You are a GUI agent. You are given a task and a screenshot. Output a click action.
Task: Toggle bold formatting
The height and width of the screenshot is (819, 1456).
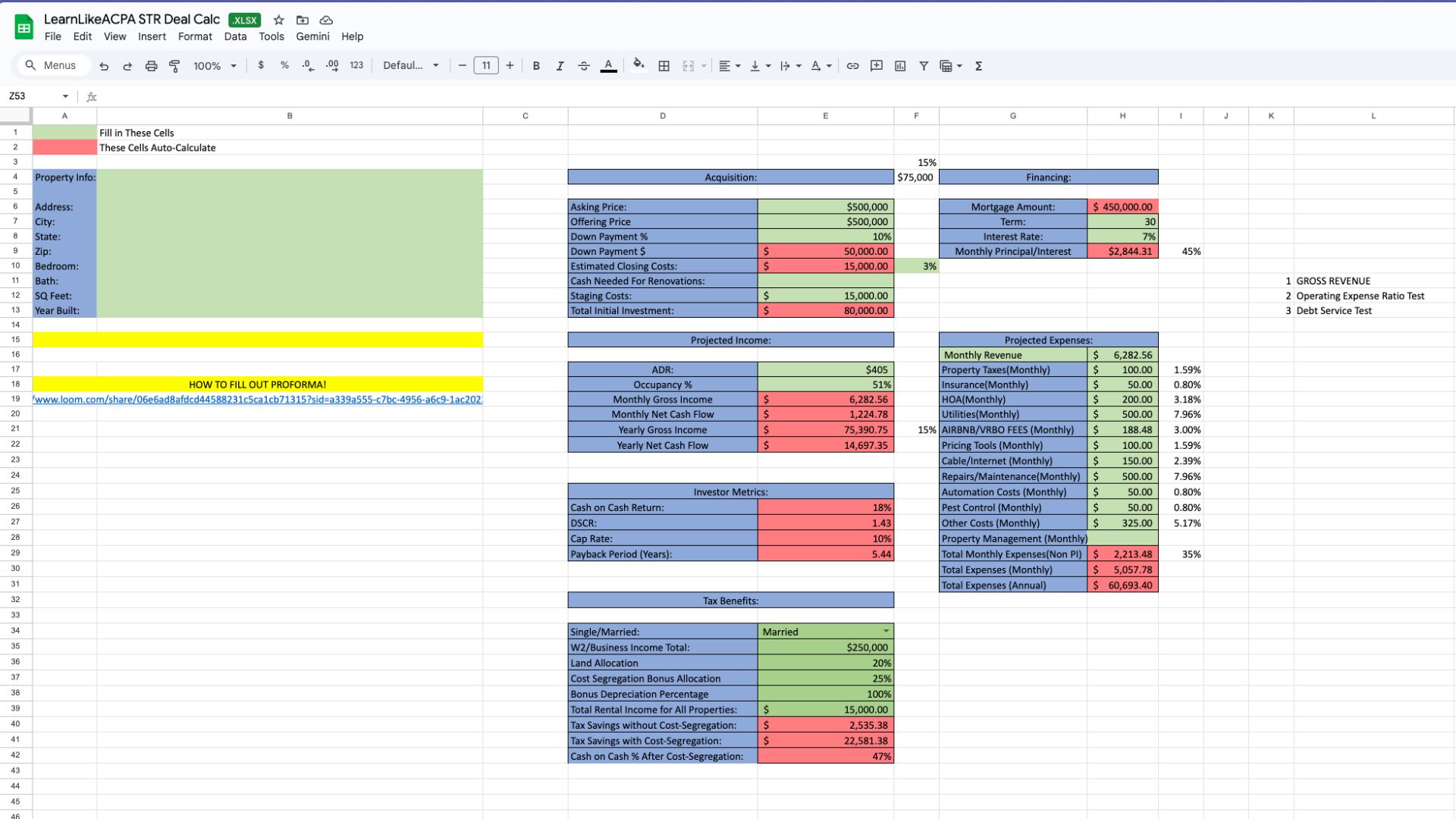tap(536, 66)
